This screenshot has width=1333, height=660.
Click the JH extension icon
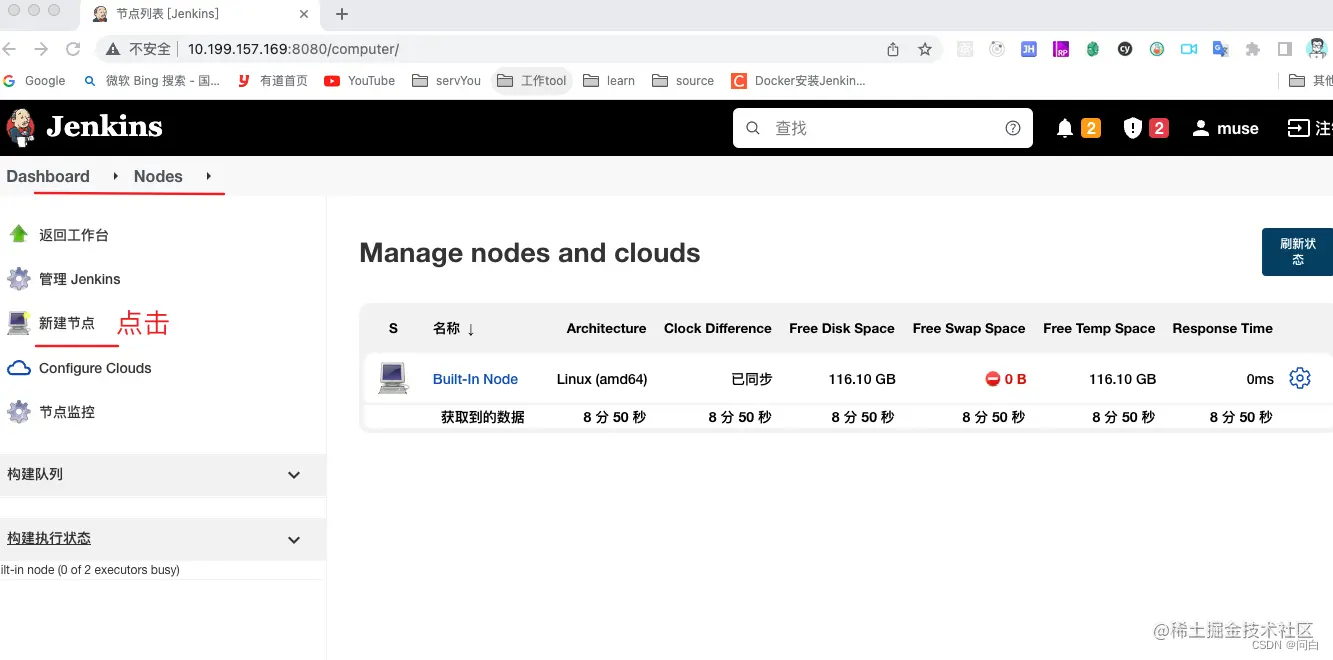point(1029,49)
